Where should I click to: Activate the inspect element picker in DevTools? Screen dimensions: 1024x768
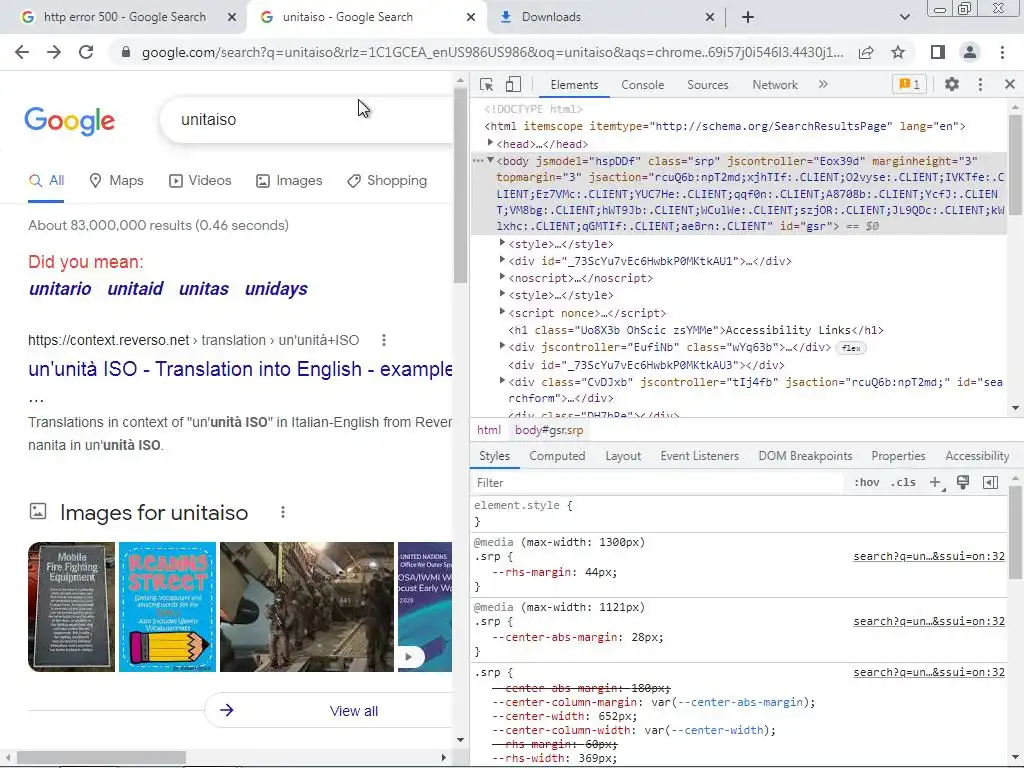click(486, 84)
